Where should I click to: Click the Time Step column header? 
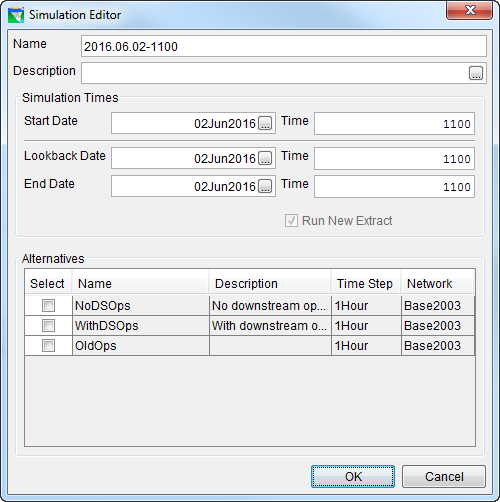(x=366, y=284)
